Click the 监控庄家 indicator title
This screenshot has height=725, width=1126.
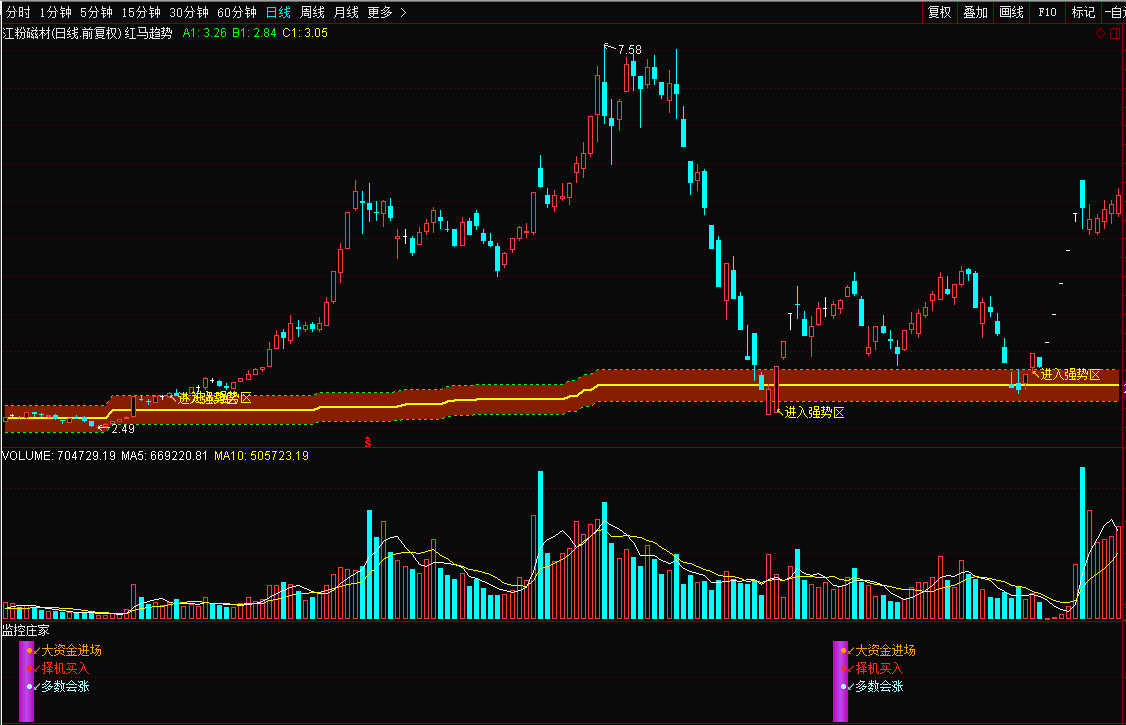[26, 630]
